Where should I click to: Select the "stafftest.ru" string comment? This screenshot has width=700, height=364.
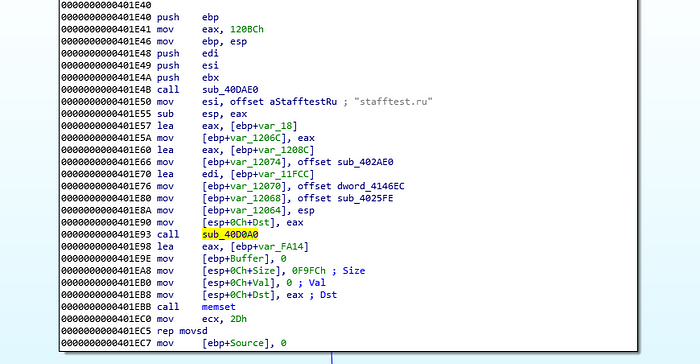click(393, 102)
